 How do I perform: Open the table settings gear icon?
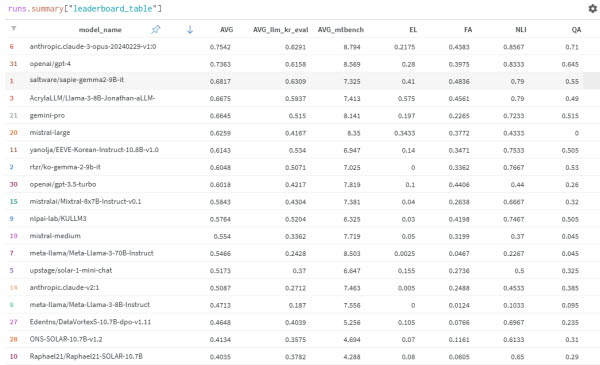pos(592,8)
